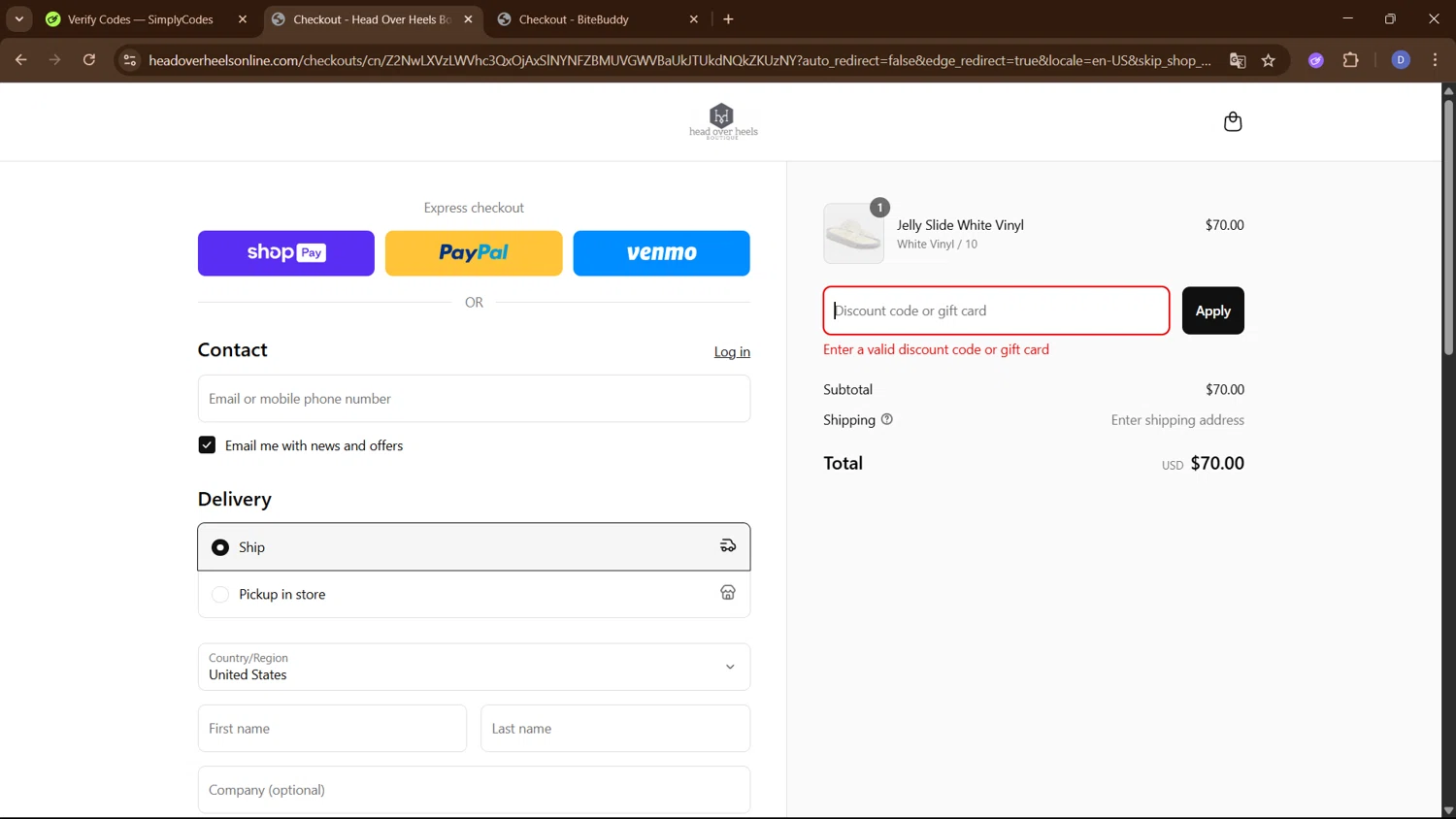Screen dimensions: 1456x819
Task: Open the tab search dropdown arrow
Action: (x=18, y=19)
